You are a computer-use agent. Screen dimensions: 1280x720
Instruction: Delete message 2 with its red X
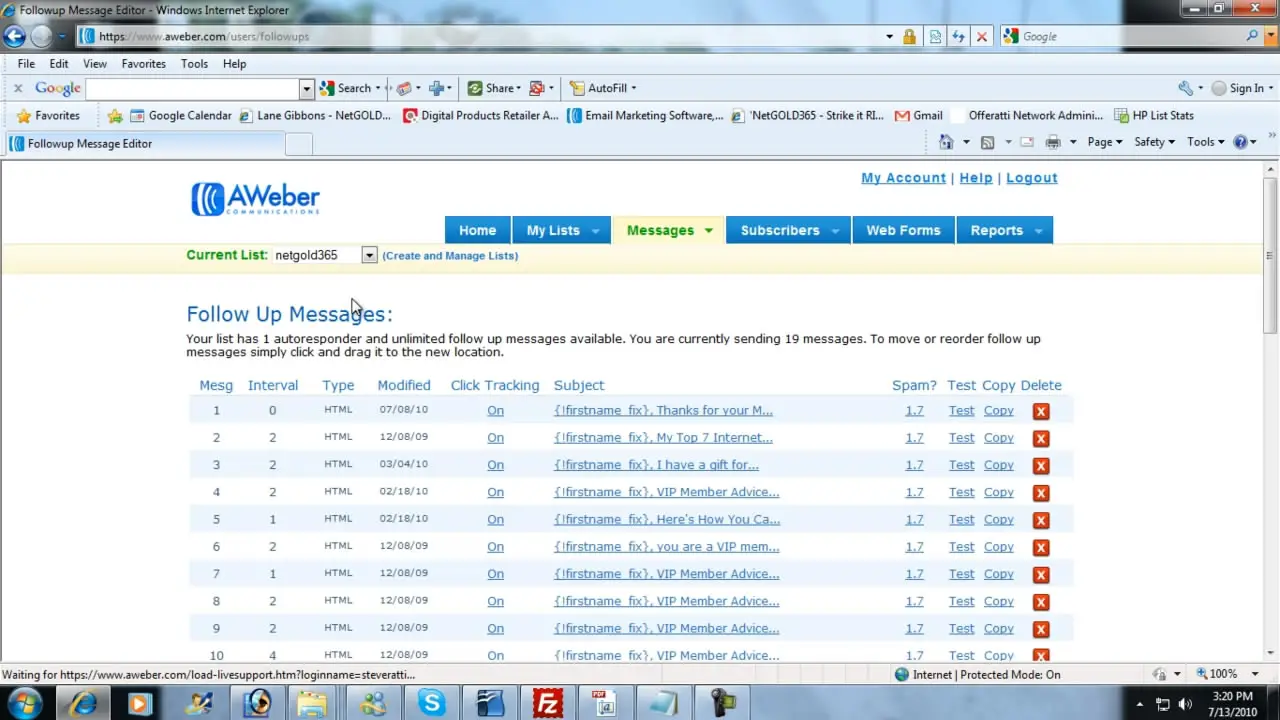coord(1040,438)
